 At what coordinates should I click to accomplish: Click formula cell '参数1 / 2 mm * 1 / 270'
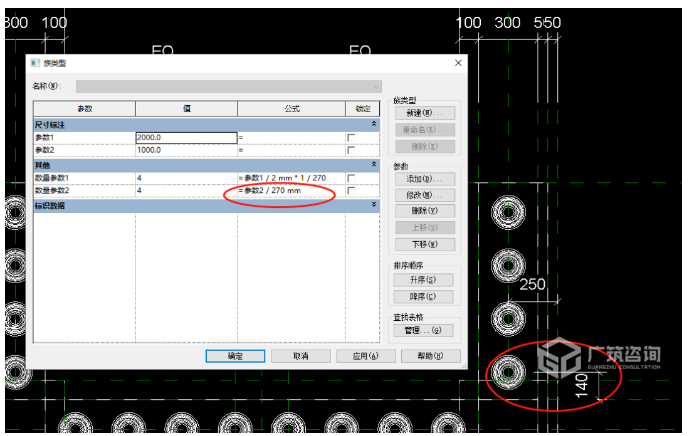(x=291, y=178)
